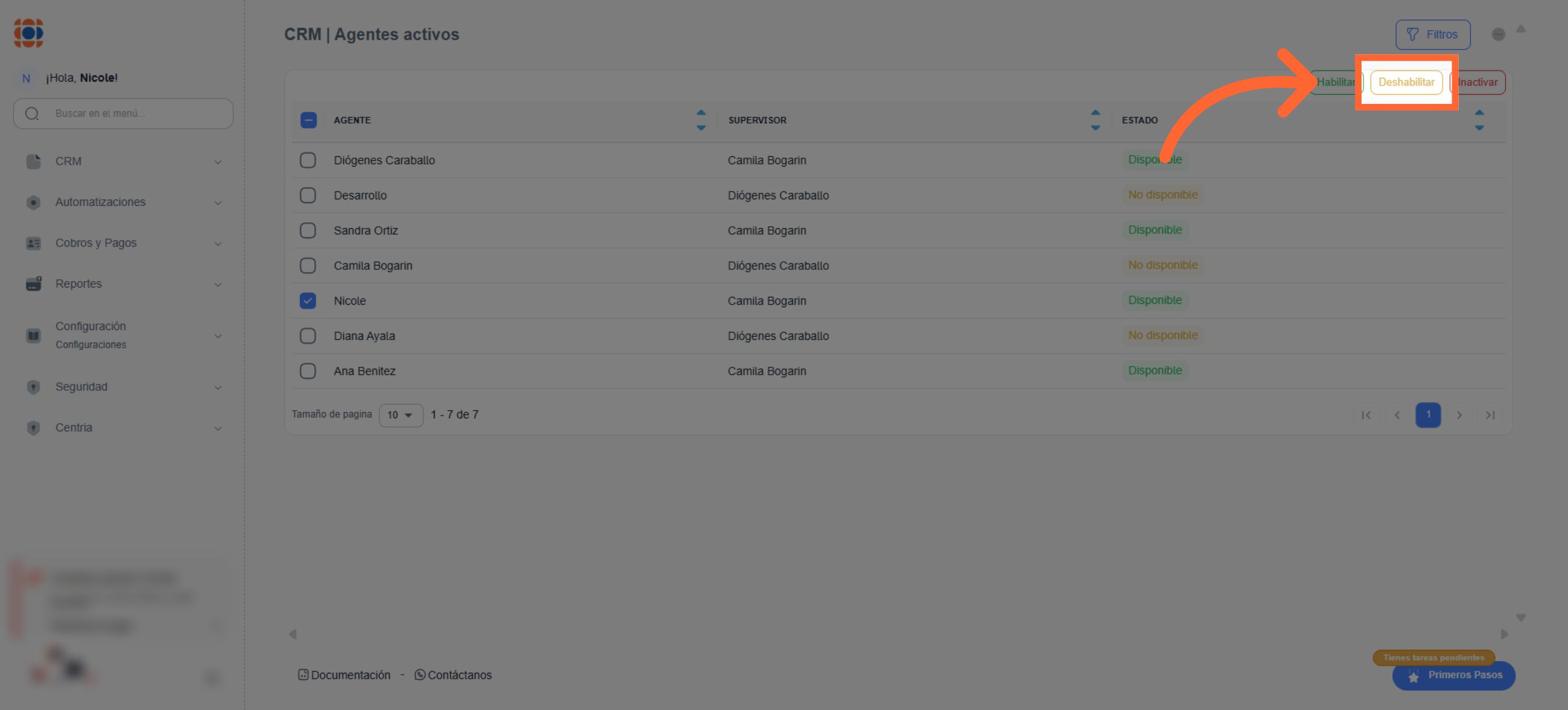Expand the Automatizaciones menu chevron
The height and width of the screenshot is (710, 1568).
click(x=218, y=203)
